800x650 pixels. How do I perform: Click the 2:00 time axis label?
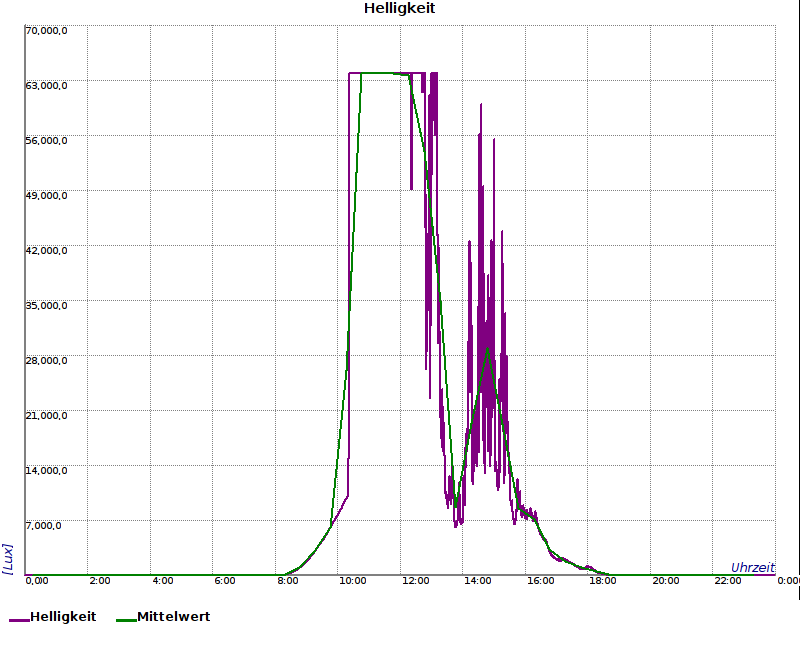pyautogui.click(x=99, y=581)
